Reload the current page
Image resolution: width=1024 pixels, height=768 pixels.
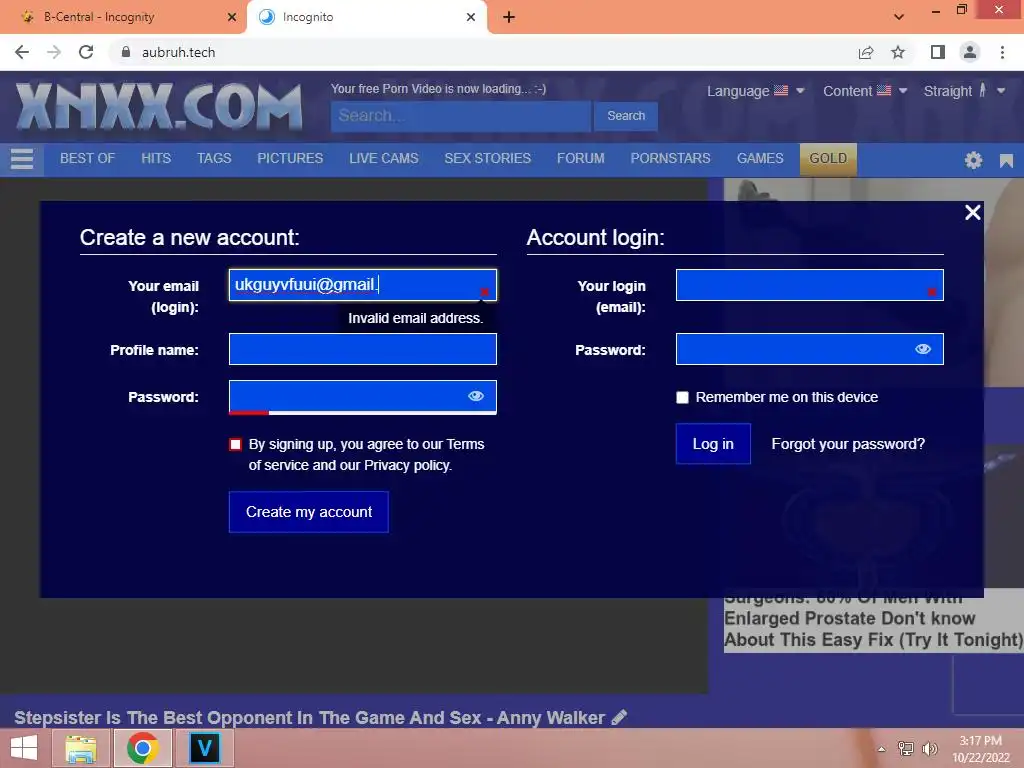[86, 52]
